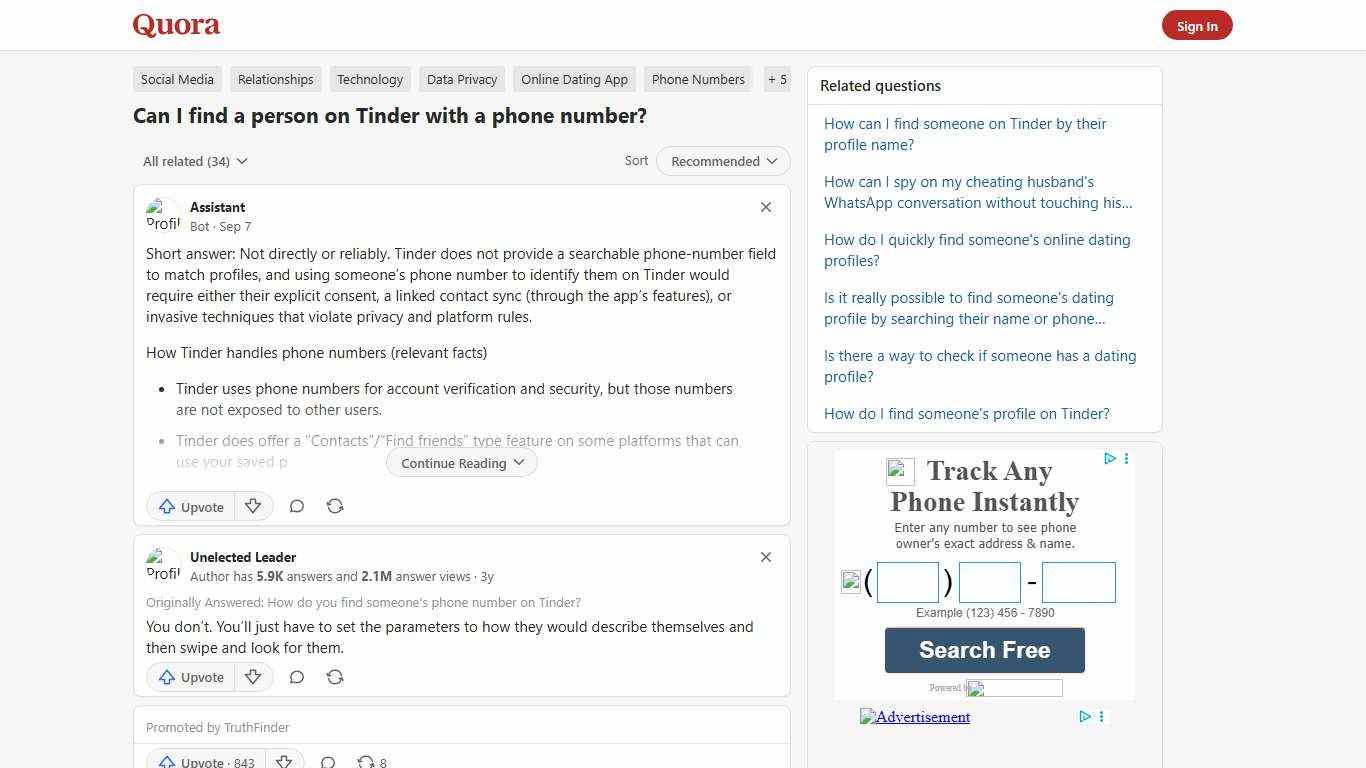This screenshot has height=768, width=1366.
Task: Dismiss the Assistant's answer card
Action: (x=765, y=207)
